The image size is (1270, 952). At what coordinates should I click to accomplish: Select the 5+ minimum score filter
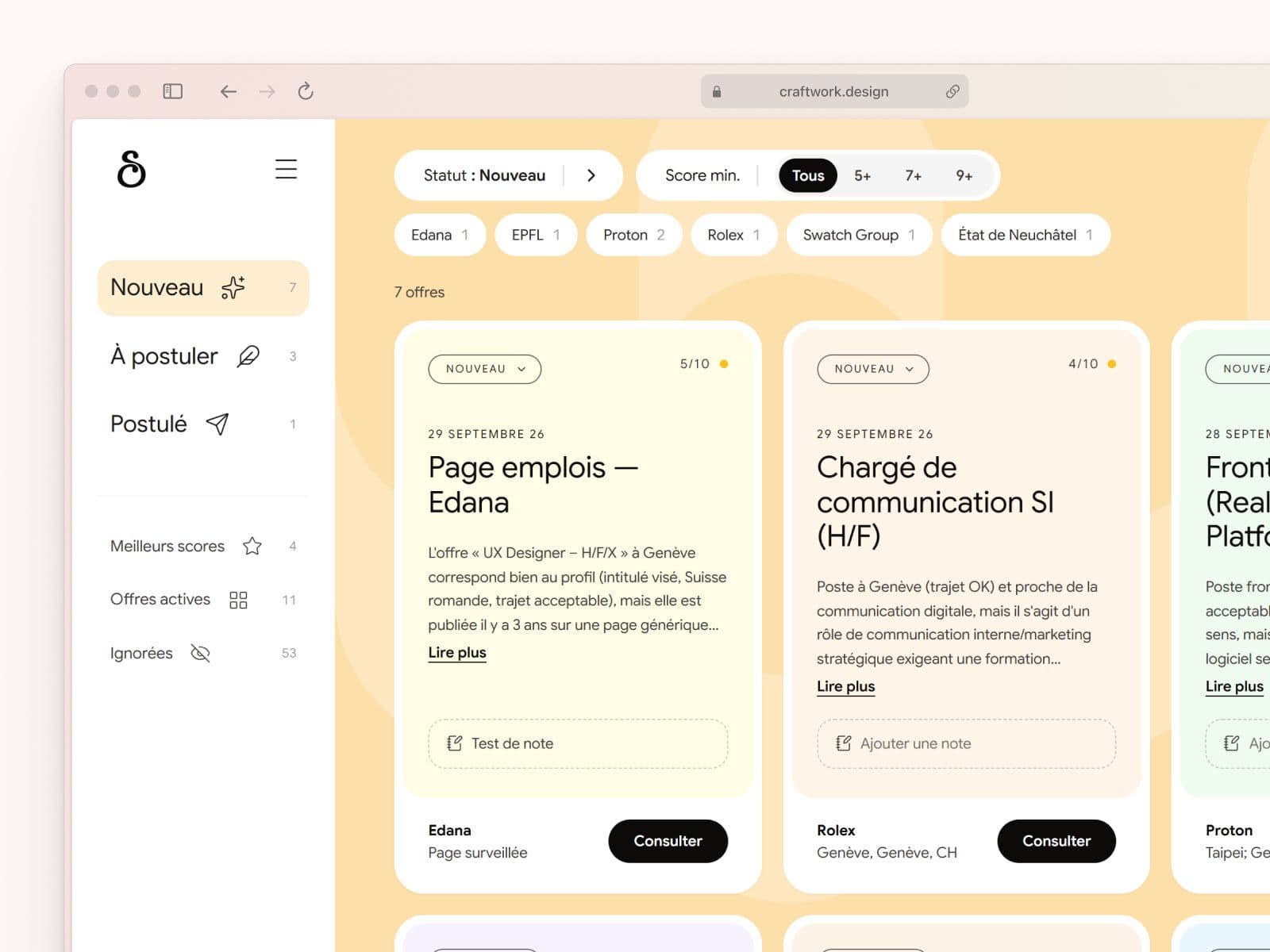click(863, 175)
